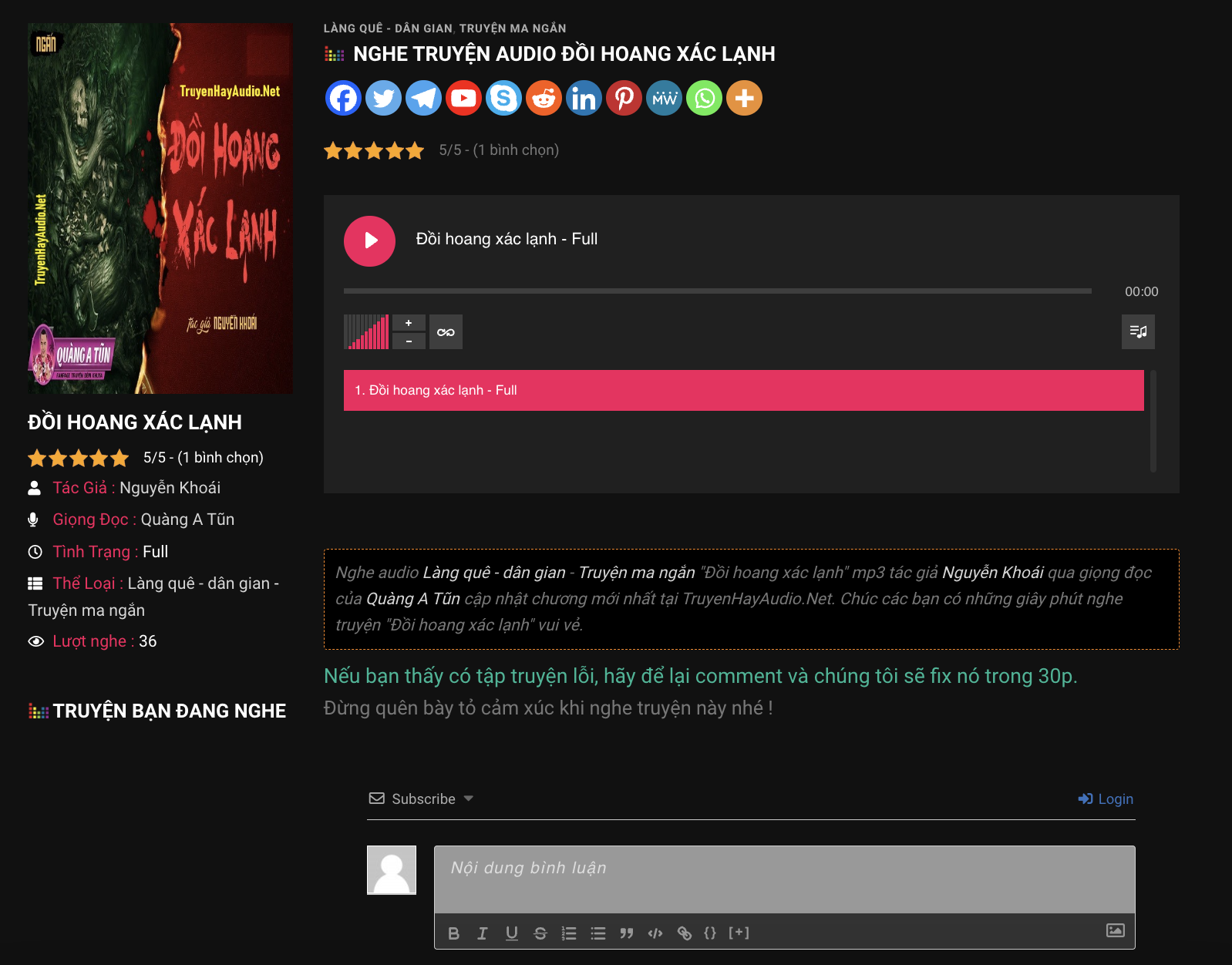Viewport: 1232px width, 965px height.
Task: Open author Nguyễn Khoái link in sidebar
Action: (x=170, y=488)
